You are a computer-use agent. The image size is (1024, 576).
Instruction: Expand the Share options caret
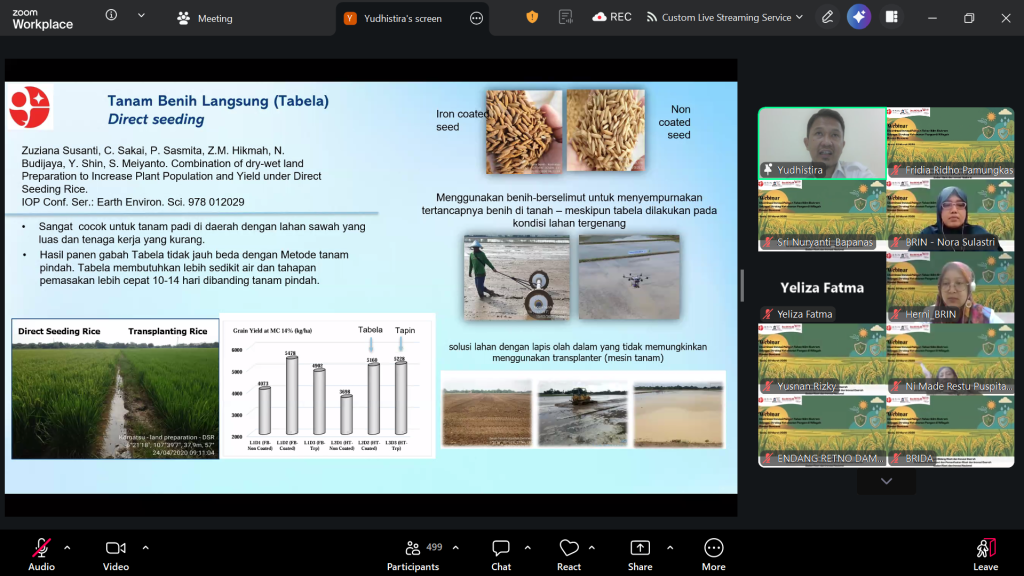670,548
